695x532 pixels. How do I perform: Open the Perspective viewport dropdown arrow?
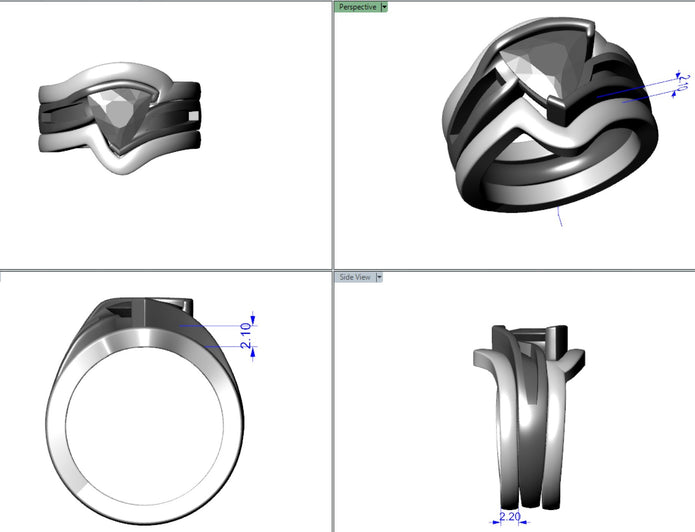[384, 7]
